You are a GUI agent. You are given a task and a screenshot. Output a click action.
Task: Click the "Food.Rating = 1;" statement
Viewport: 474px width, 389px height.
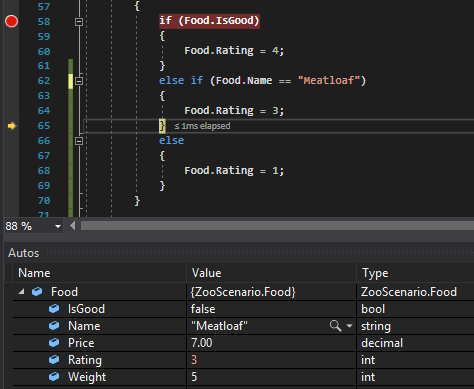click(x=234, y=171)
